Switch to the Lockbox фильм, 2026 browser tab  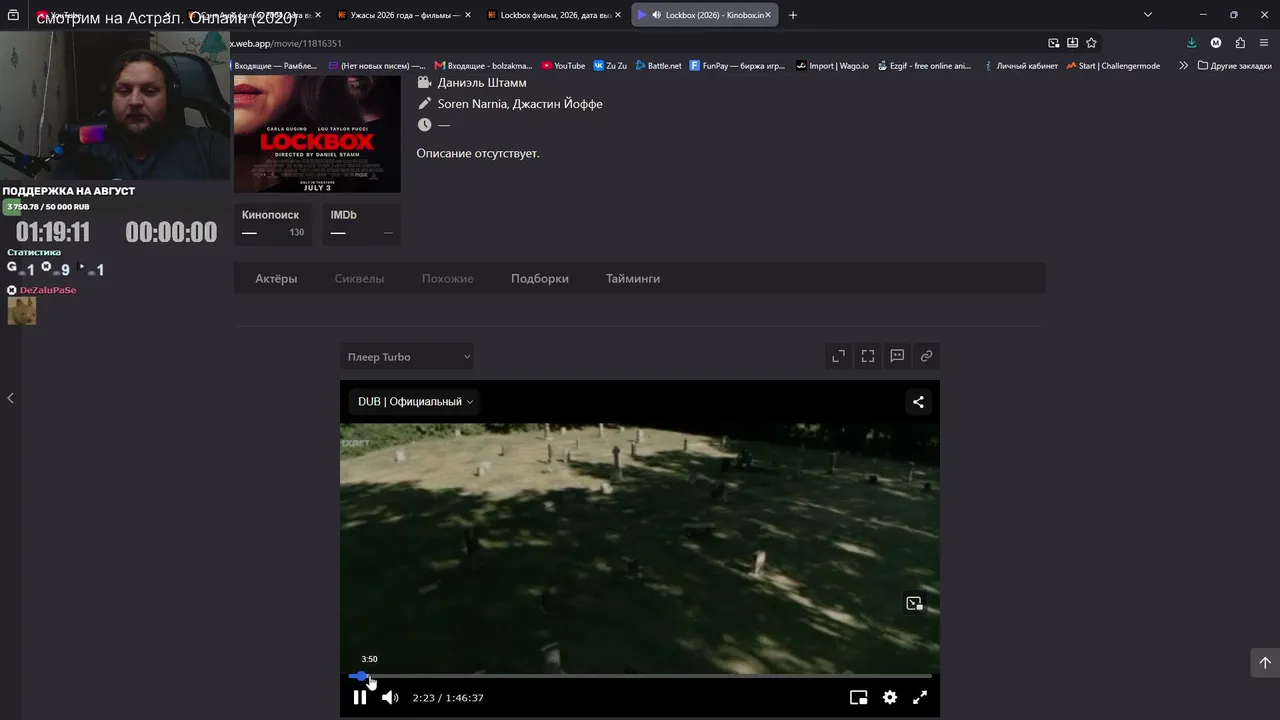pos(554,15)
